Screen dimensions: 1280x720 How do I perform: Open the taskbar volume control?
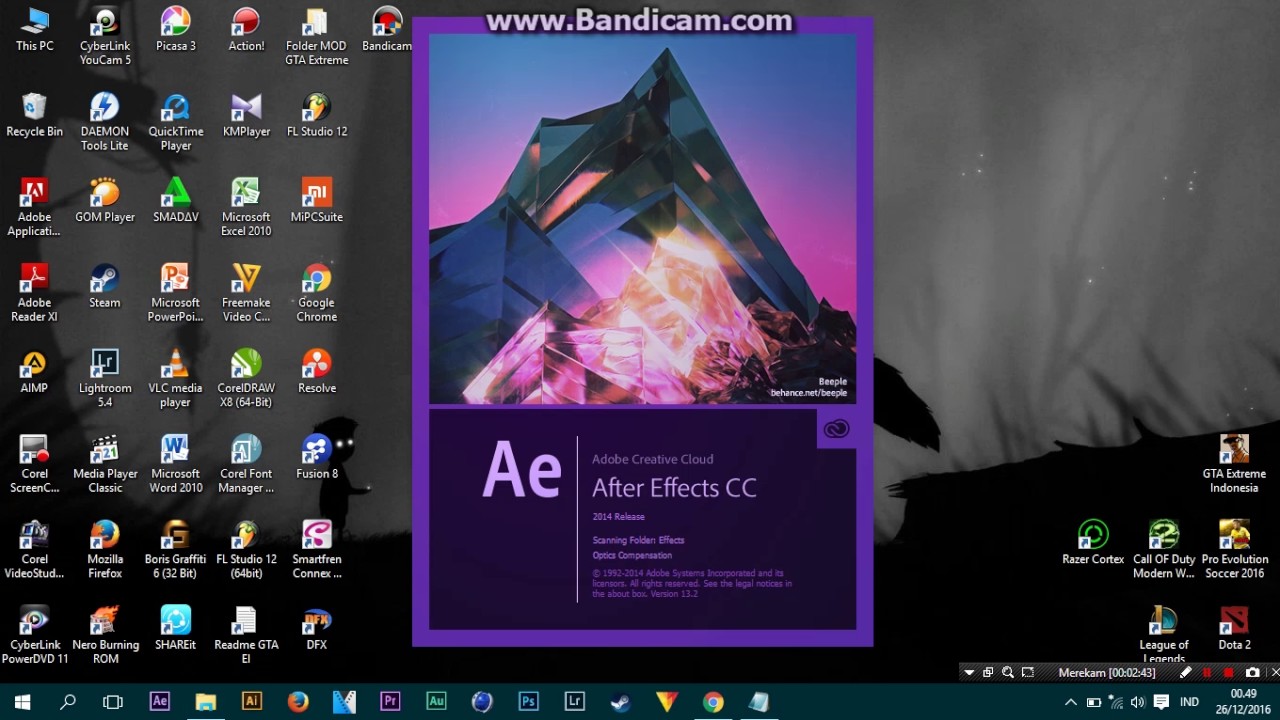(x=1137, y=702)
